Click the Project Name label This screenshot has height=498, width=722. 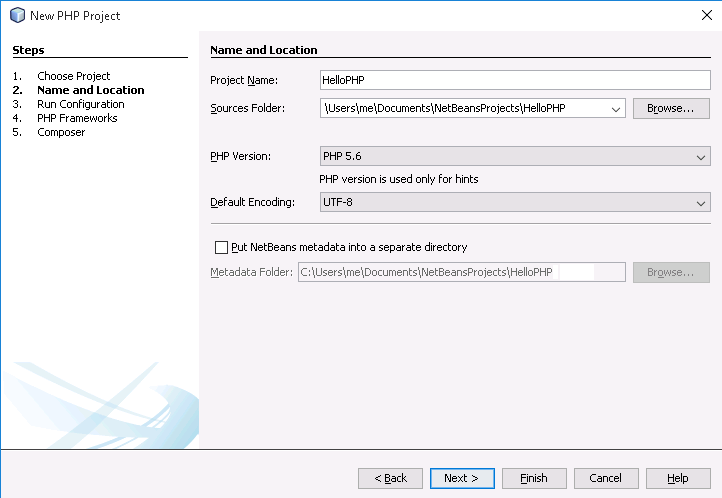(x=244, y=80)
